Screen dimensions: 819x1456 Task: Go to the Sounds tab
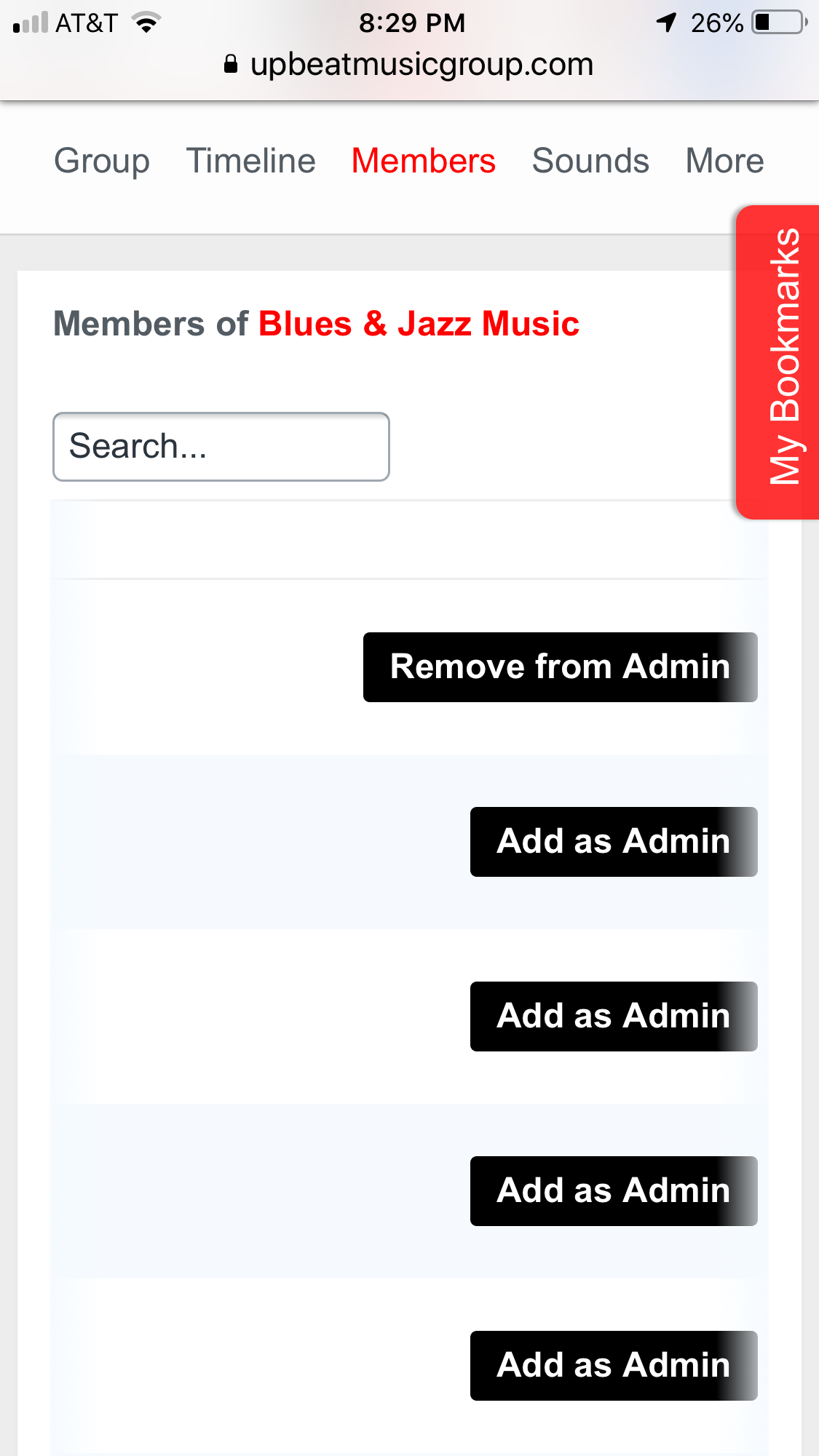(x=590, y=161)
